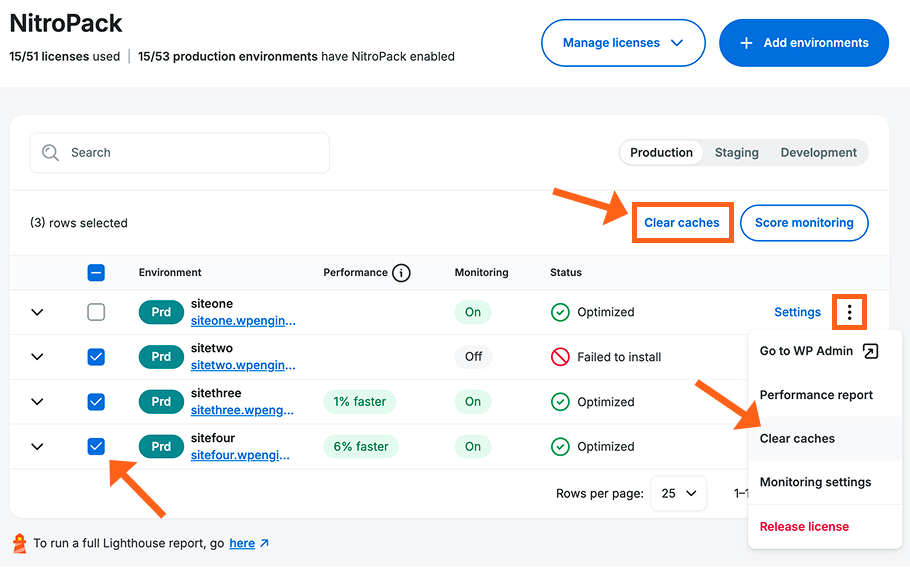Switch to the Development tab

(x=818, y=153)
